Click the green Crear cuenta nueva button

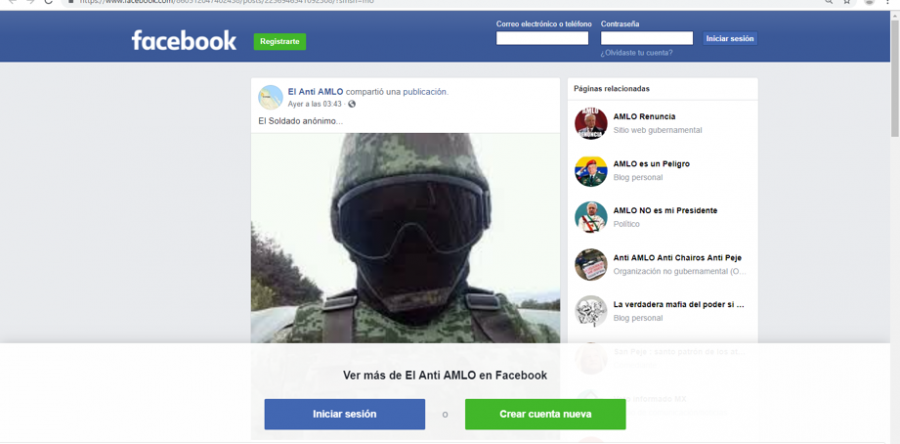[545, 414]
